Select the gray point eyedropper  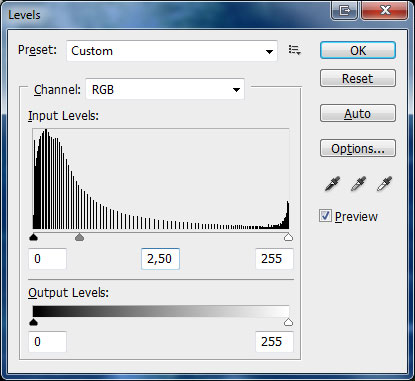(358, 184)
